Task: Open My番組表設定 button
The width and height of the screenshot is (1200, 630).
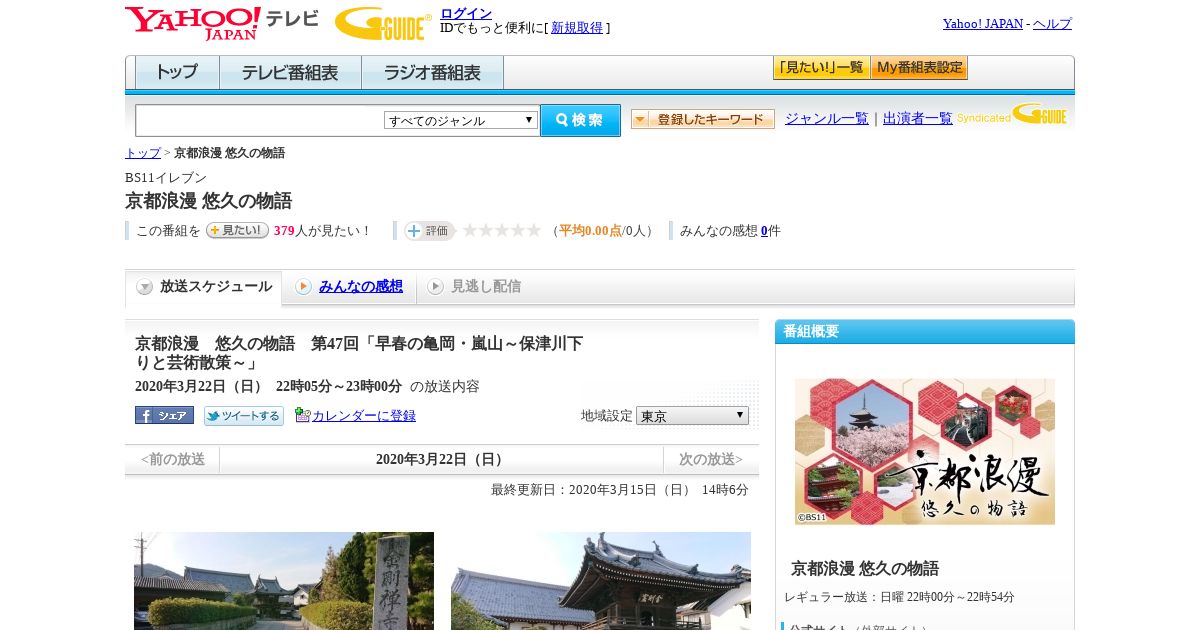Action: [920, 68]
